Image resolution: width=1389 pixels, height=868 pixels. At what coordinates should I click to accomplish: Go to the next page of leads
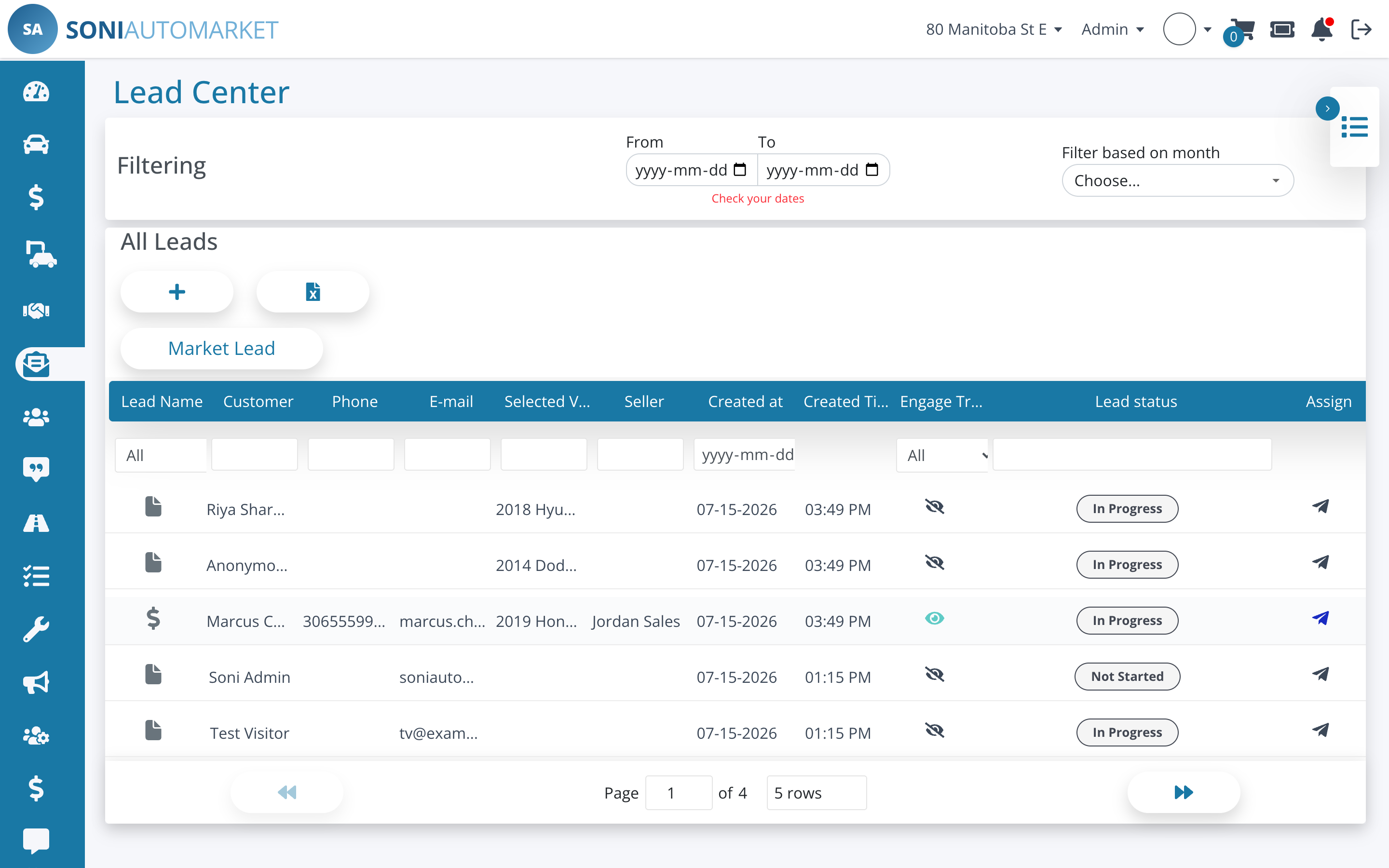tap(1183, 793)
